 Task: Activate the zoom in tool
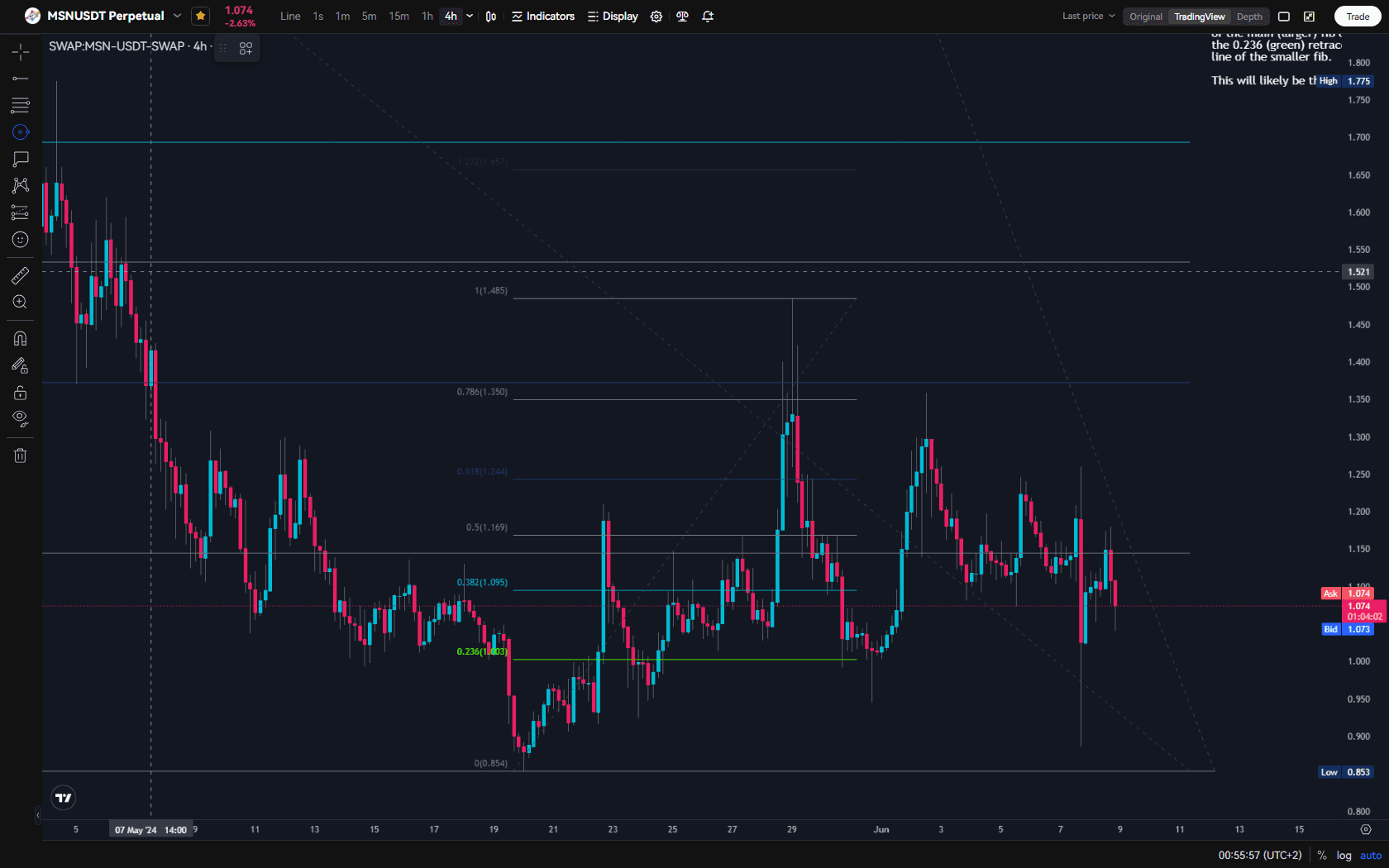click(21, 303)
